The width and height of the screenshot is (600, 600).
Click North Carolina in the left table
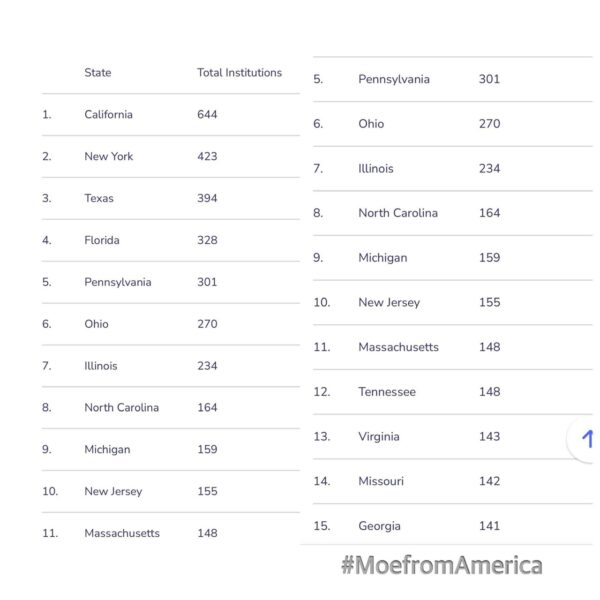coord(122,408)
